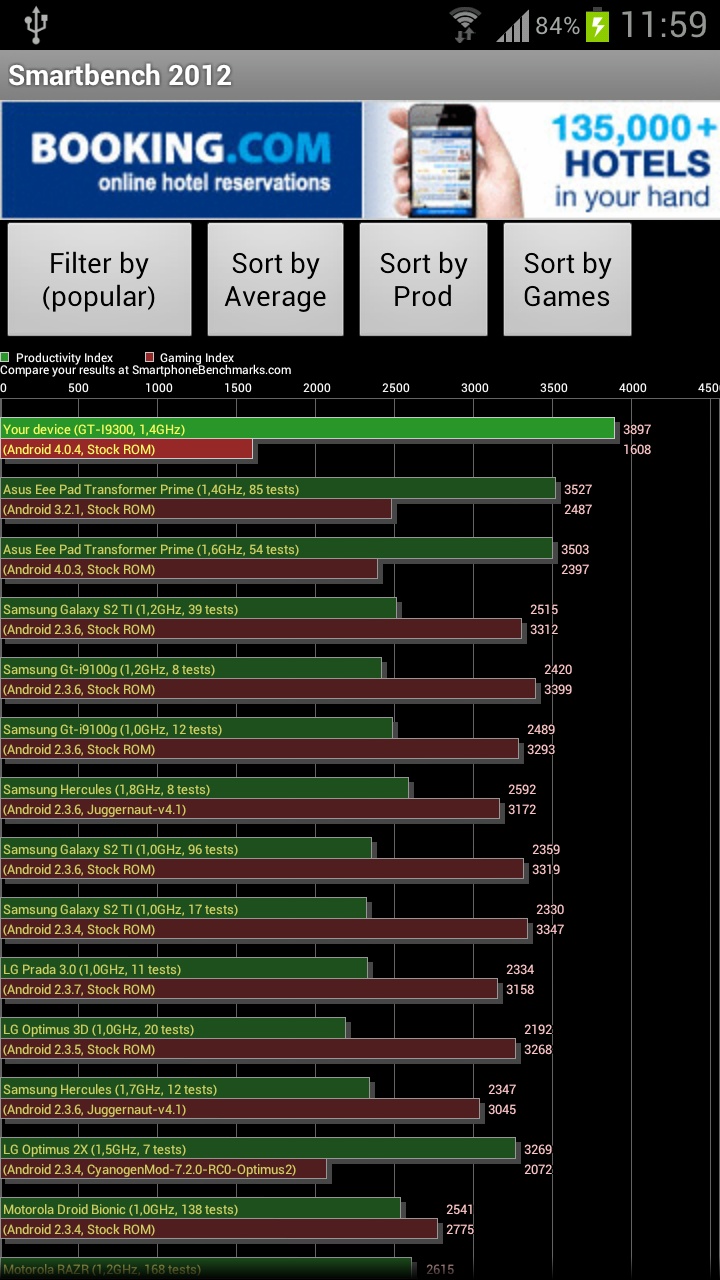
Task: Tap the 1608 gaming score
Action: point(637,449)
